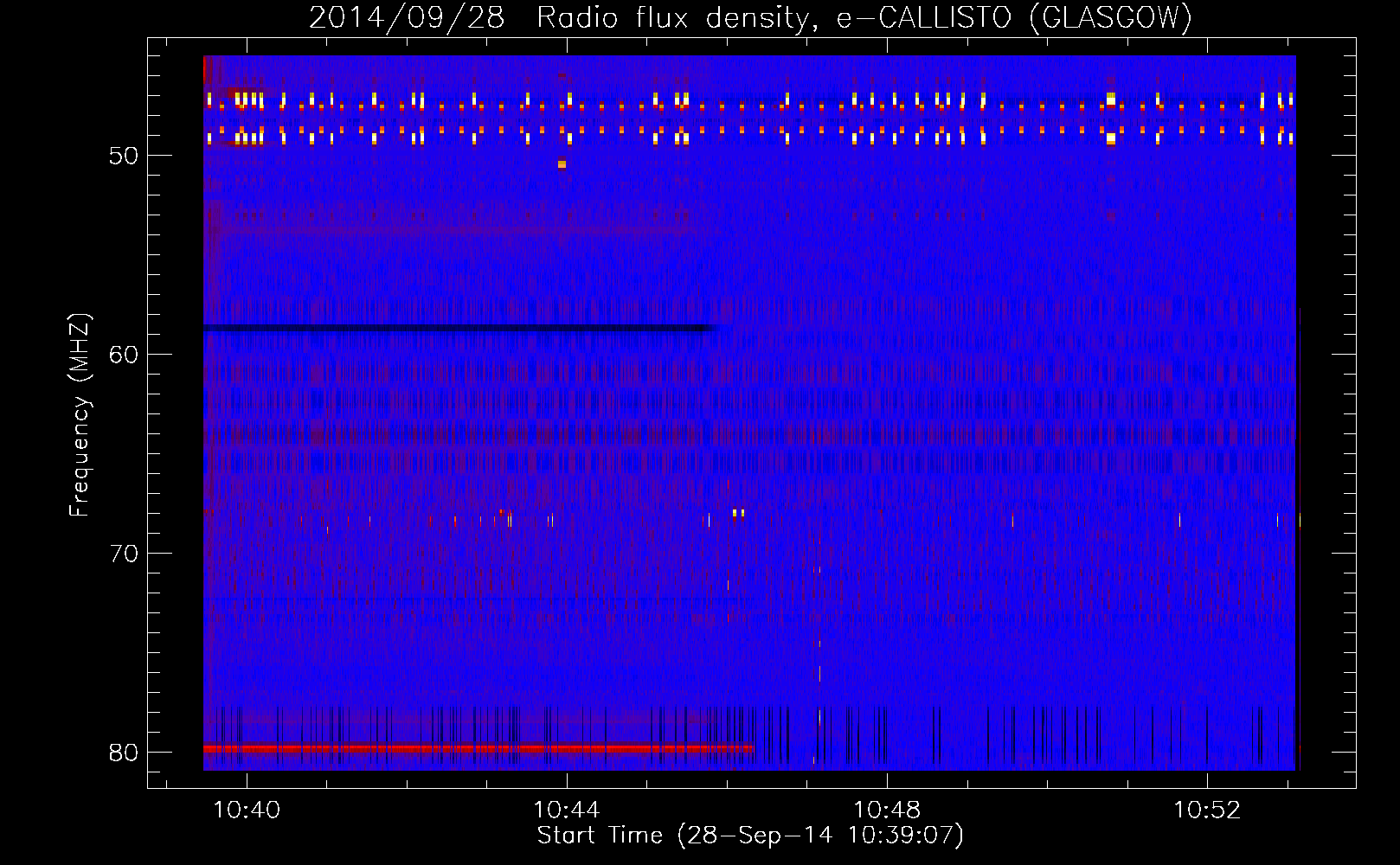Click the orange spot just above 50 MHz
The width and height of the screenshot is (1400, 865).
pyautogui.click(x=562, y=163)
